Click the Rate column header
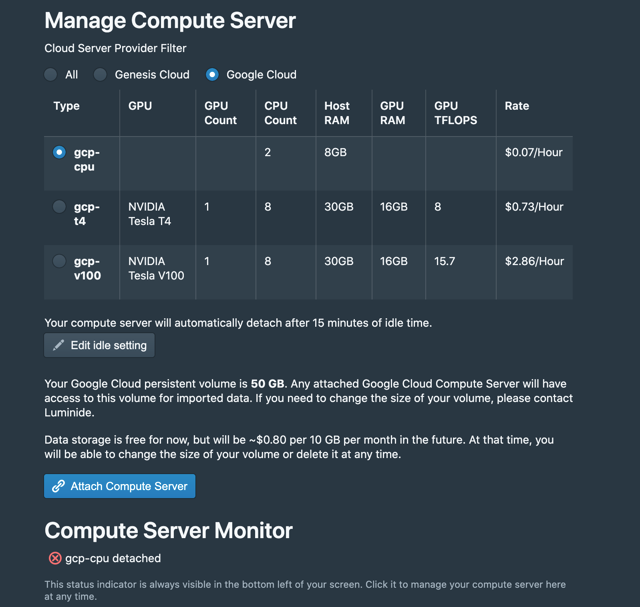The image size is (640, 607). coord(517,106)
